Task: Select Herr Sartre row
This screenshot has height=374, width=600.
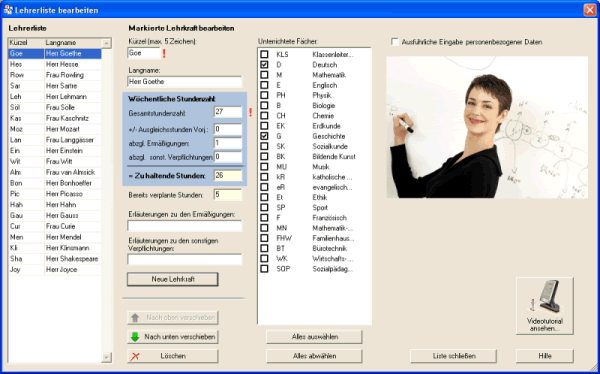Action: coord(55,86)
